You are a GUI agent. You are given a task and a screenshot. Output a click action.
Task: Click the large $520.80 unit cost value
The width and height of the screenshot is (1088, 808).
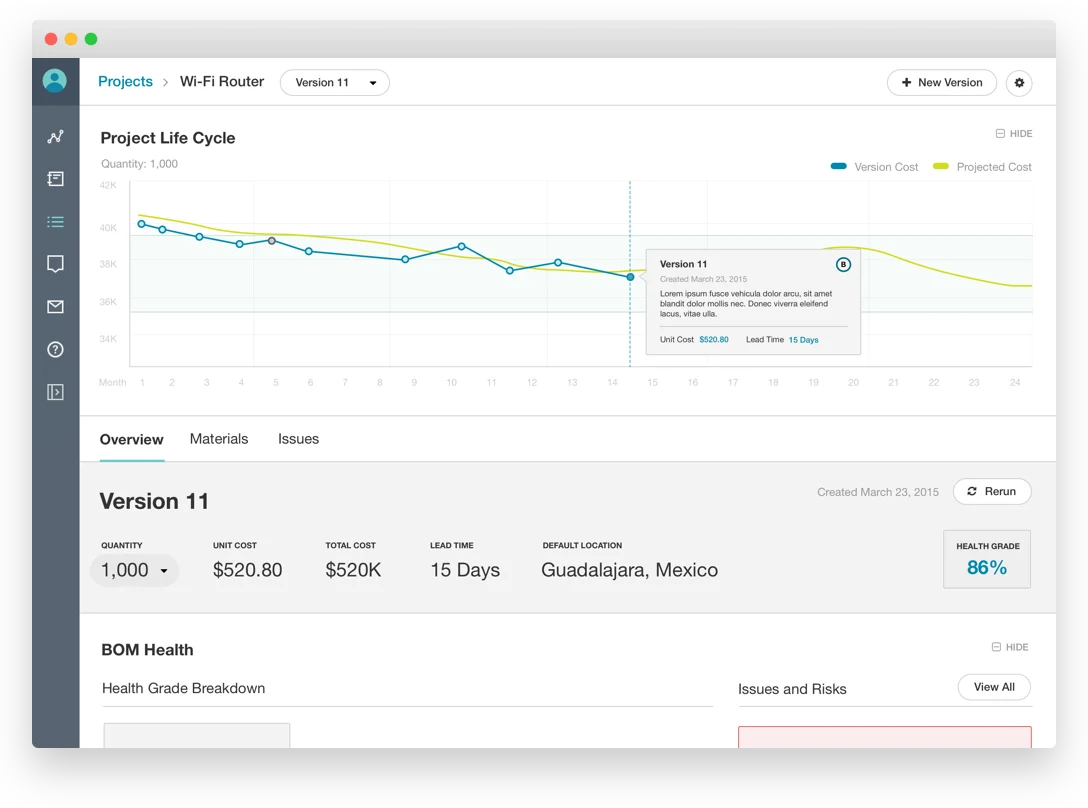248,570
